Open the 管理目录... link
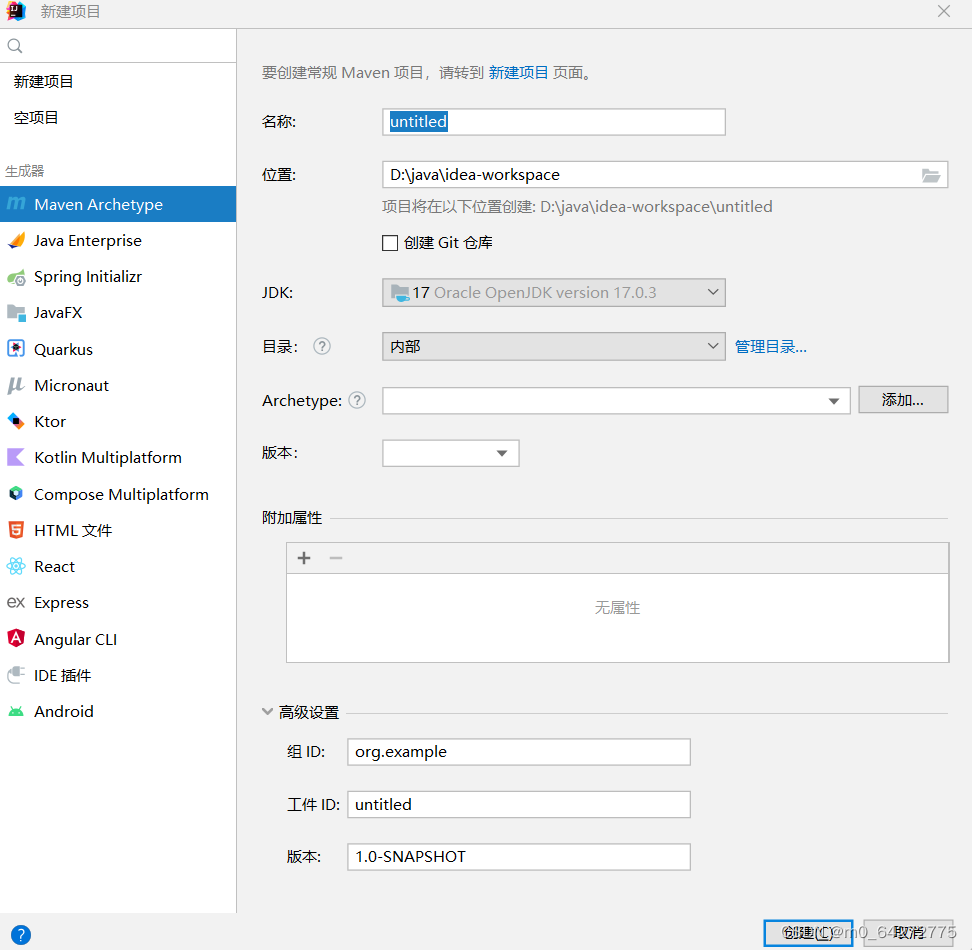 point(771,346)
